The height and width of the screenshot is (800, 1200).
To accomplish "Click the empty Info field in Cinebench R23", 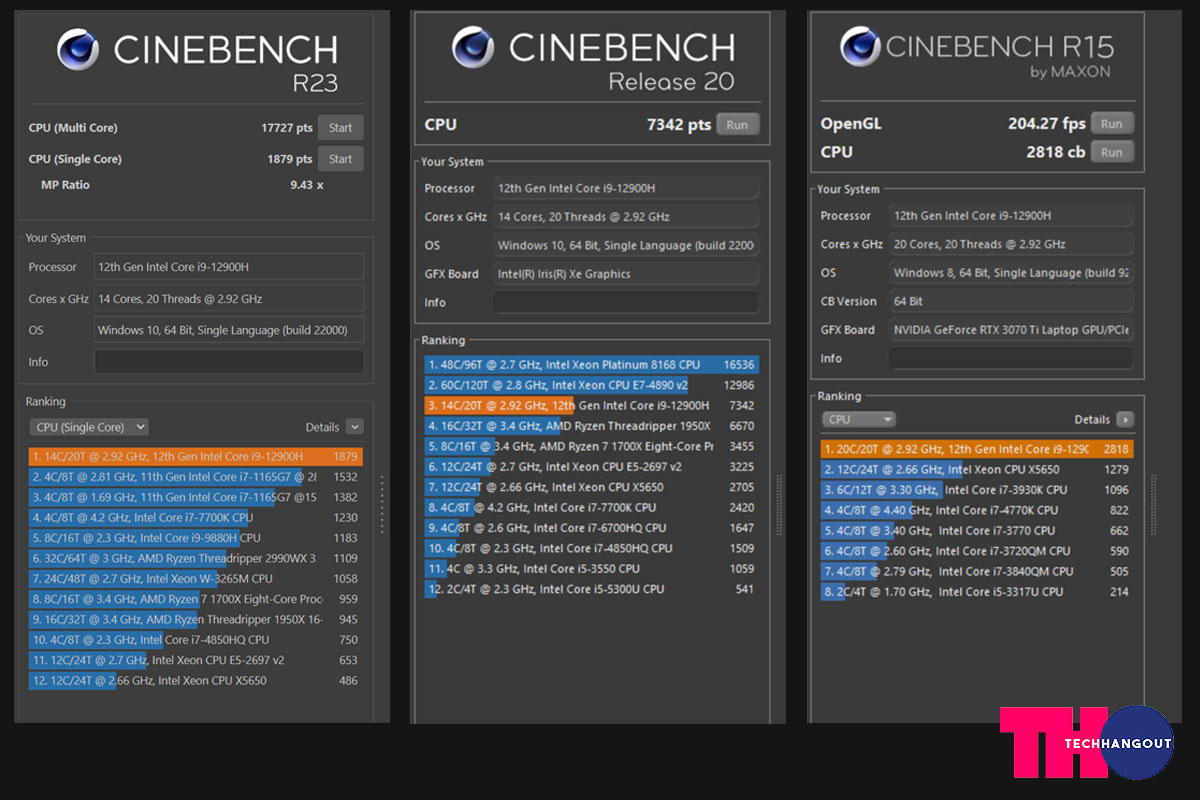I will [229, 362].
